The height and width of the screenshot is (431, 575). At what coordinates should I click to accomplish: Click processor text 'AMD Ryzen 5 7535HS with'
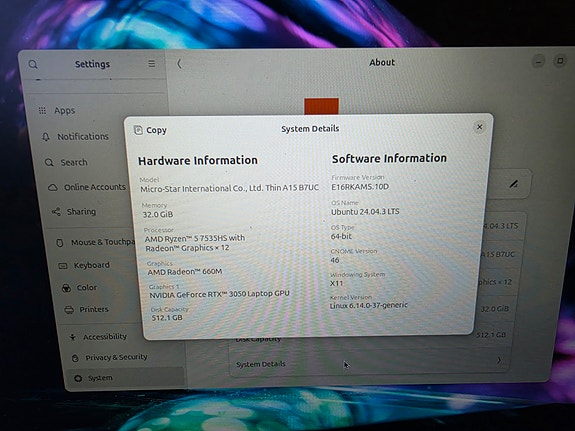pos(195,238)
